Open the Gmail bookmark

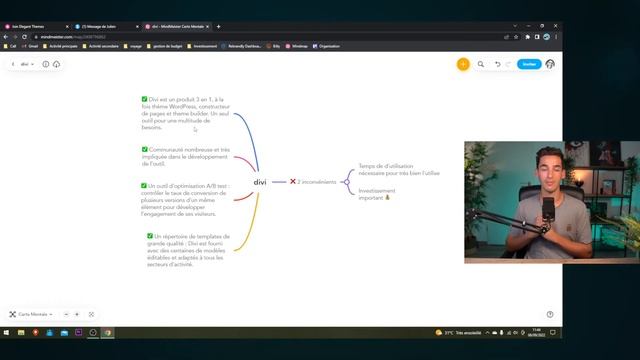30,46
